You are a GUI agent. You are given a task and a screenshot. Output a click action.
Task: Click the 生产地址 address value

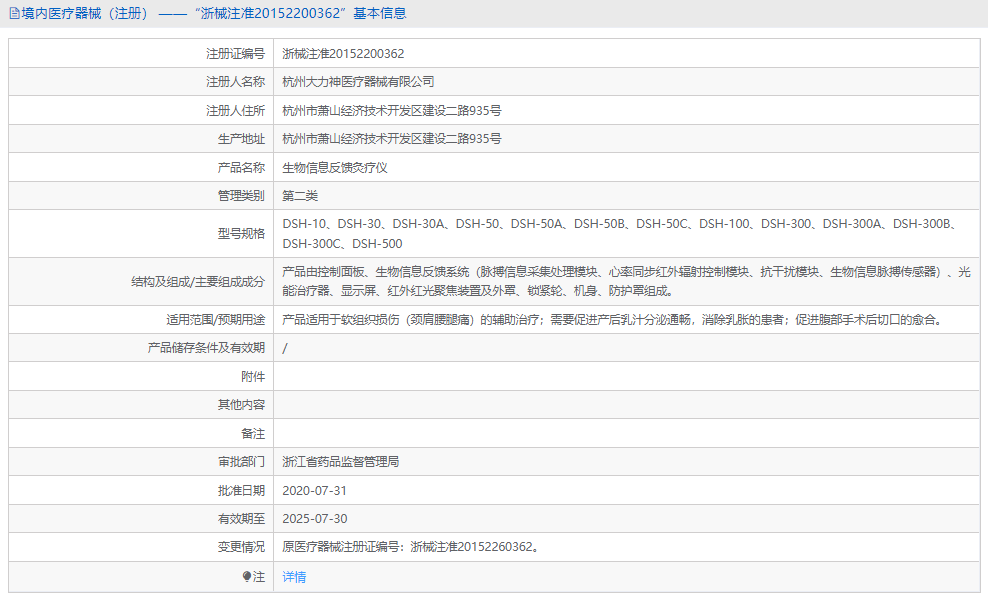pyautogui.click(x=391, y=139)
